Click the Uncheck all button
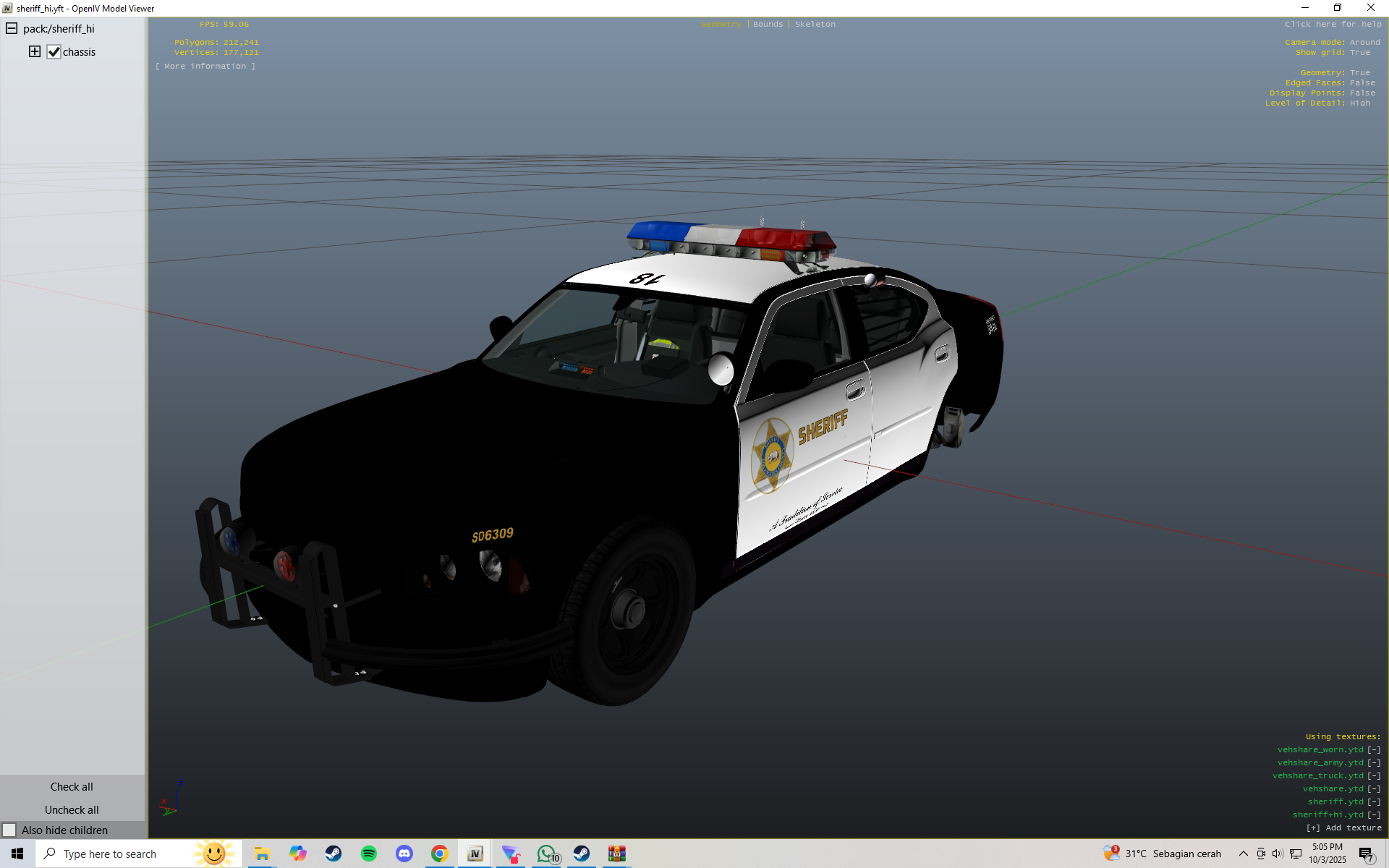 point(72,809)
